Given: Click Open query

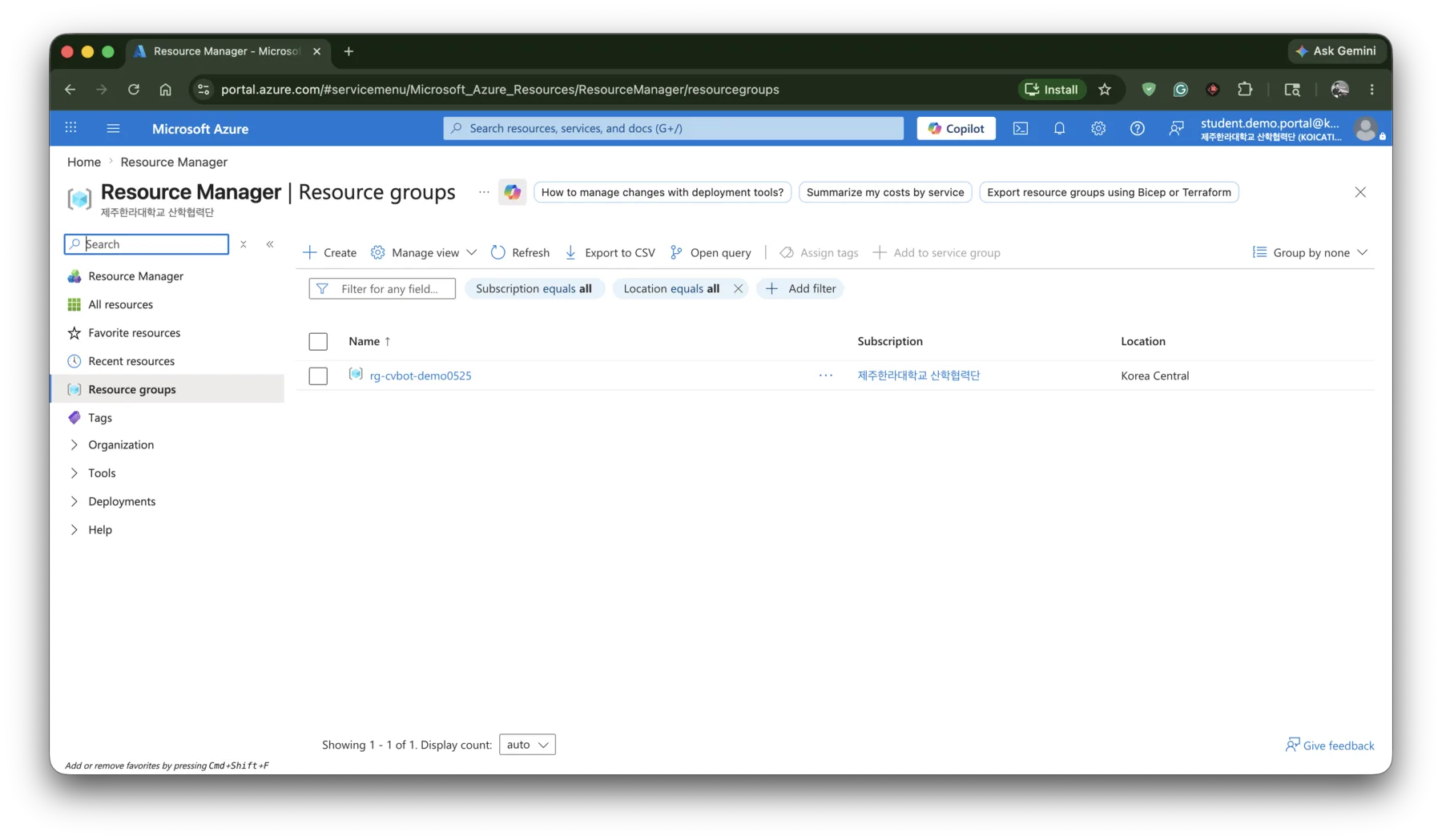Looking at the screenshot, I should [x=711, y=253].
